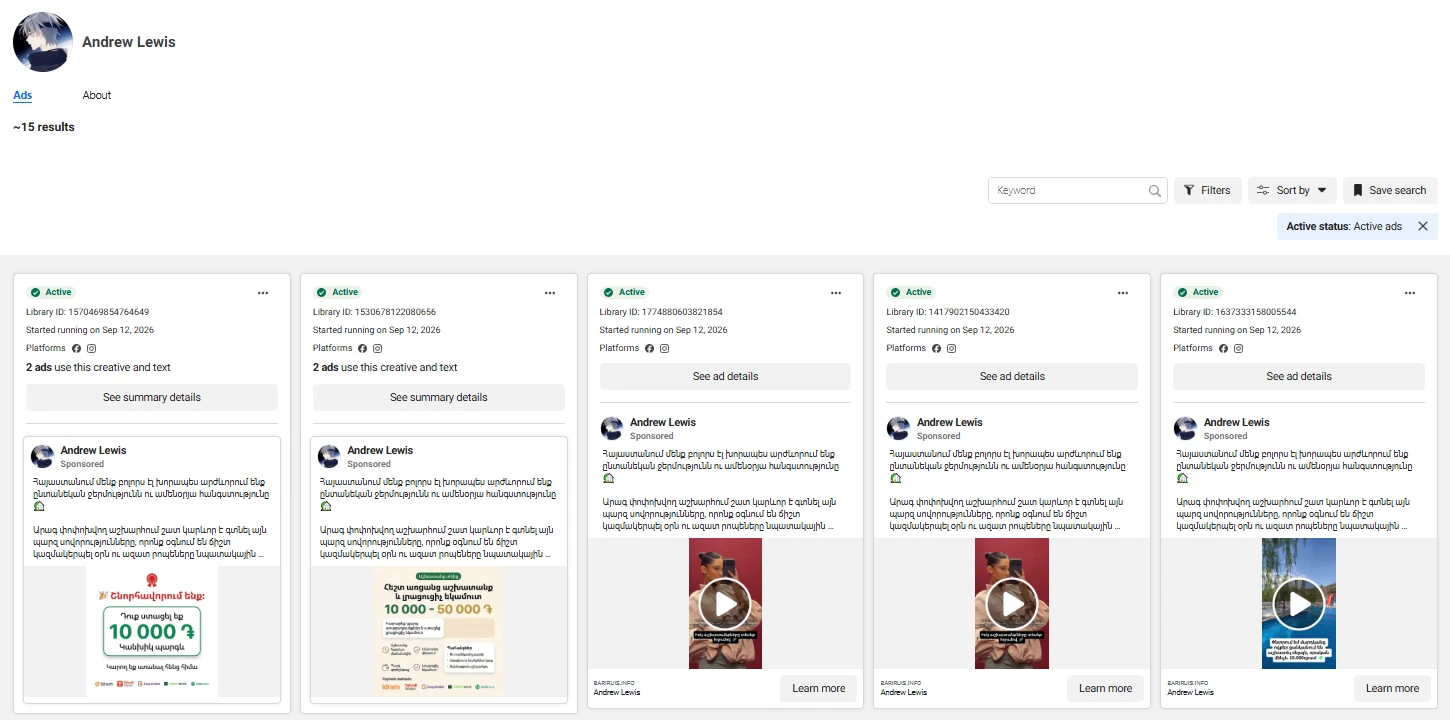The height and width of the screenshot is (720, 1450).
Task: Click Facebook platform icon on ad 1417902150433420
Action: [x=936, y=348]
